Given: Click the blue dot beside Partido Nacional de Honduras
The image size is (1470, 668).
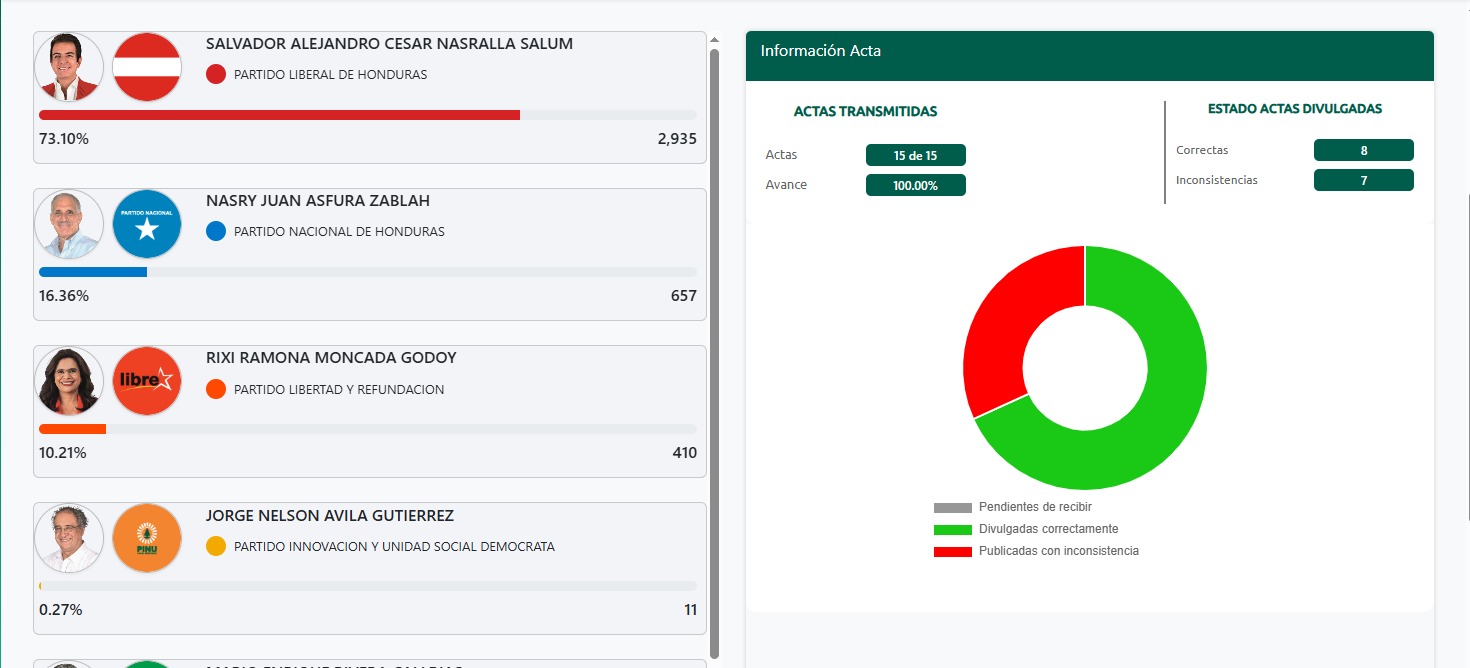Looking at the screenshot, I should coord(216,231).
